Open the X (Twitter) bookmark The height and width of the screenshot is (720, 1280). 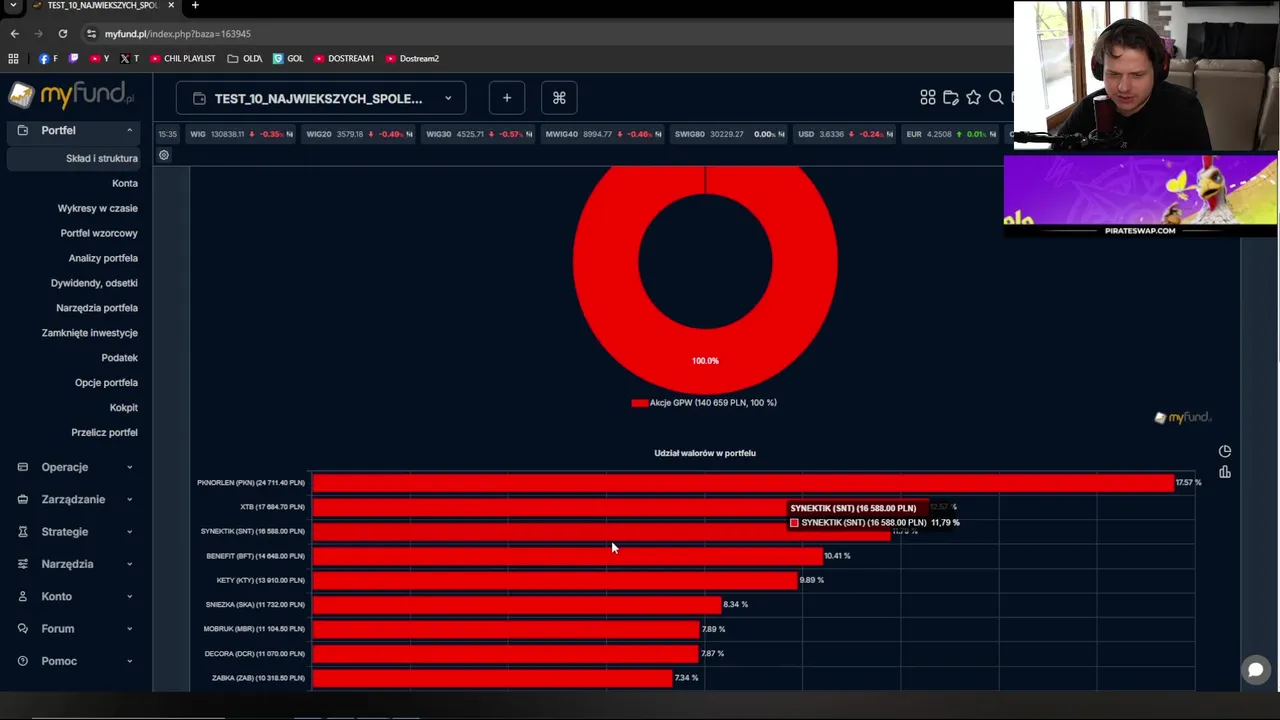(x=129, y=59)
